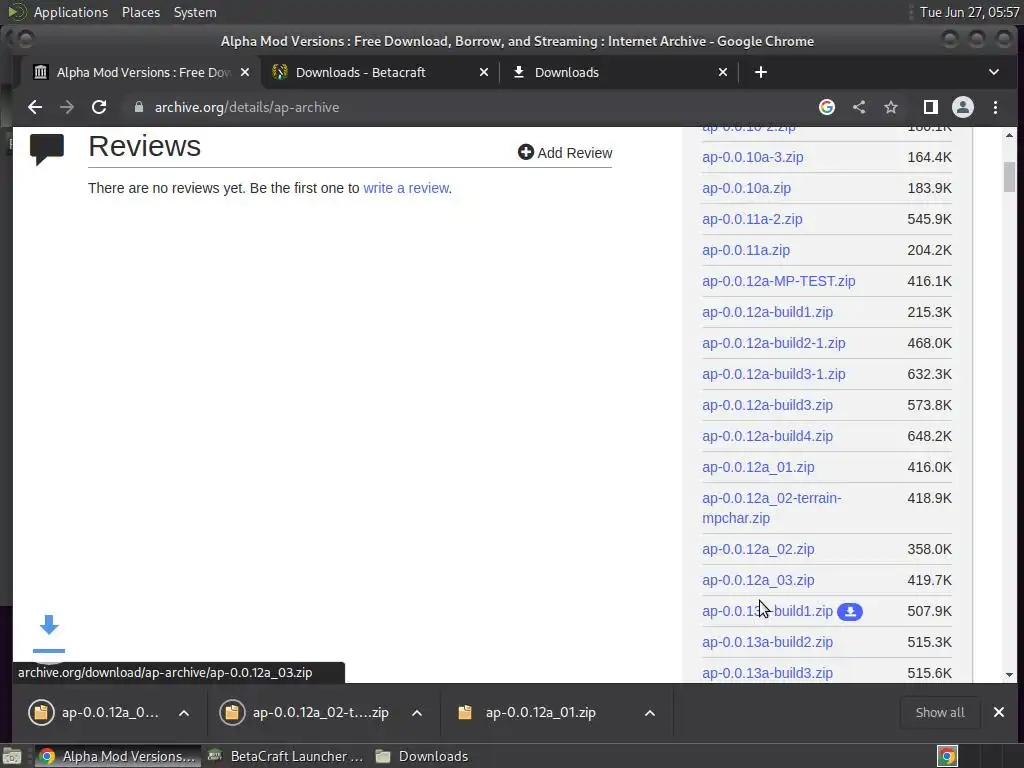Download ap-0.0.10a-3.zip
The image size is (1024, 768).
752,157
